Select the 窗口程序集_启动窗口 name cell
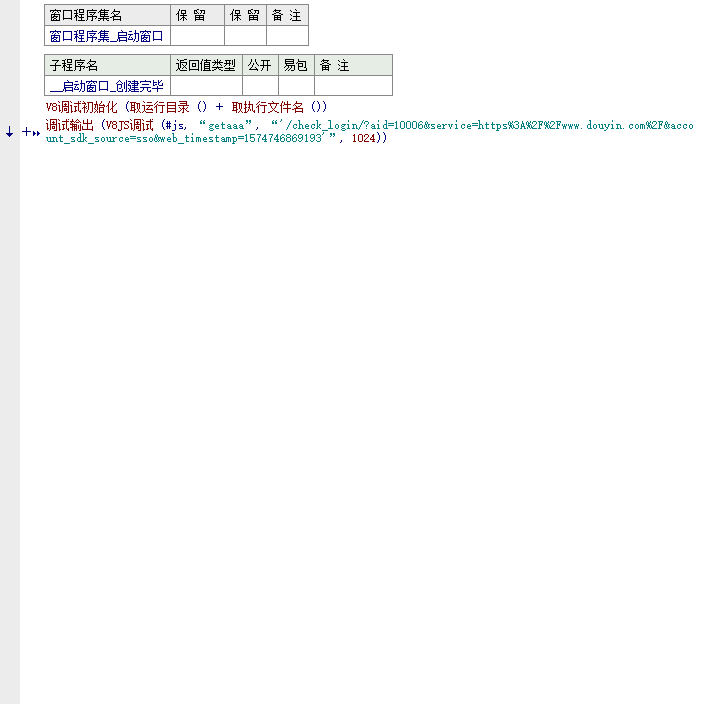Image resolution: width=708 pixels, height=704 pixels. [107, 36]
